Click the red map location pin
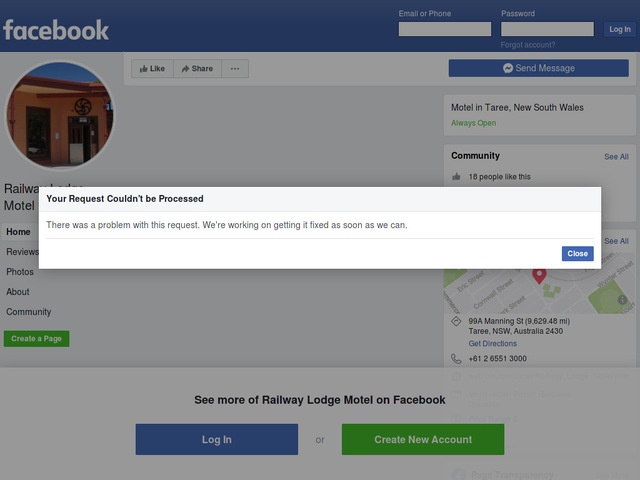 (539, 276)
